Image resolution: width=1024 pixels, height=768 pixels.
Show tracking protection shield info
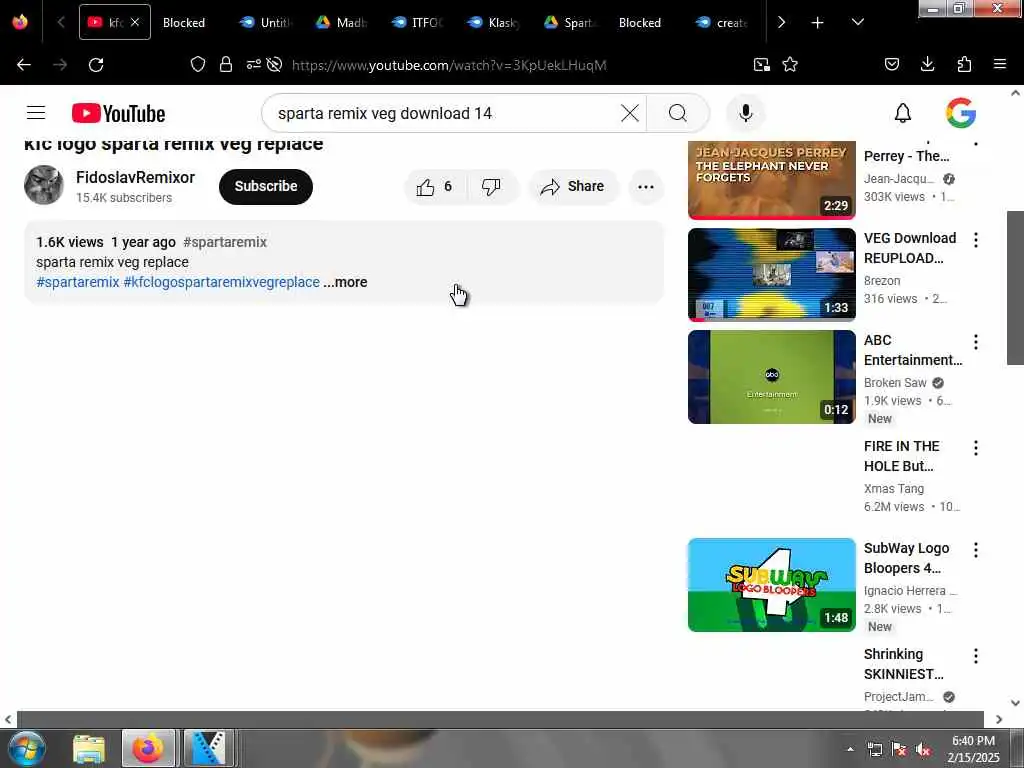pyautogui.click(x=198, y=64)
